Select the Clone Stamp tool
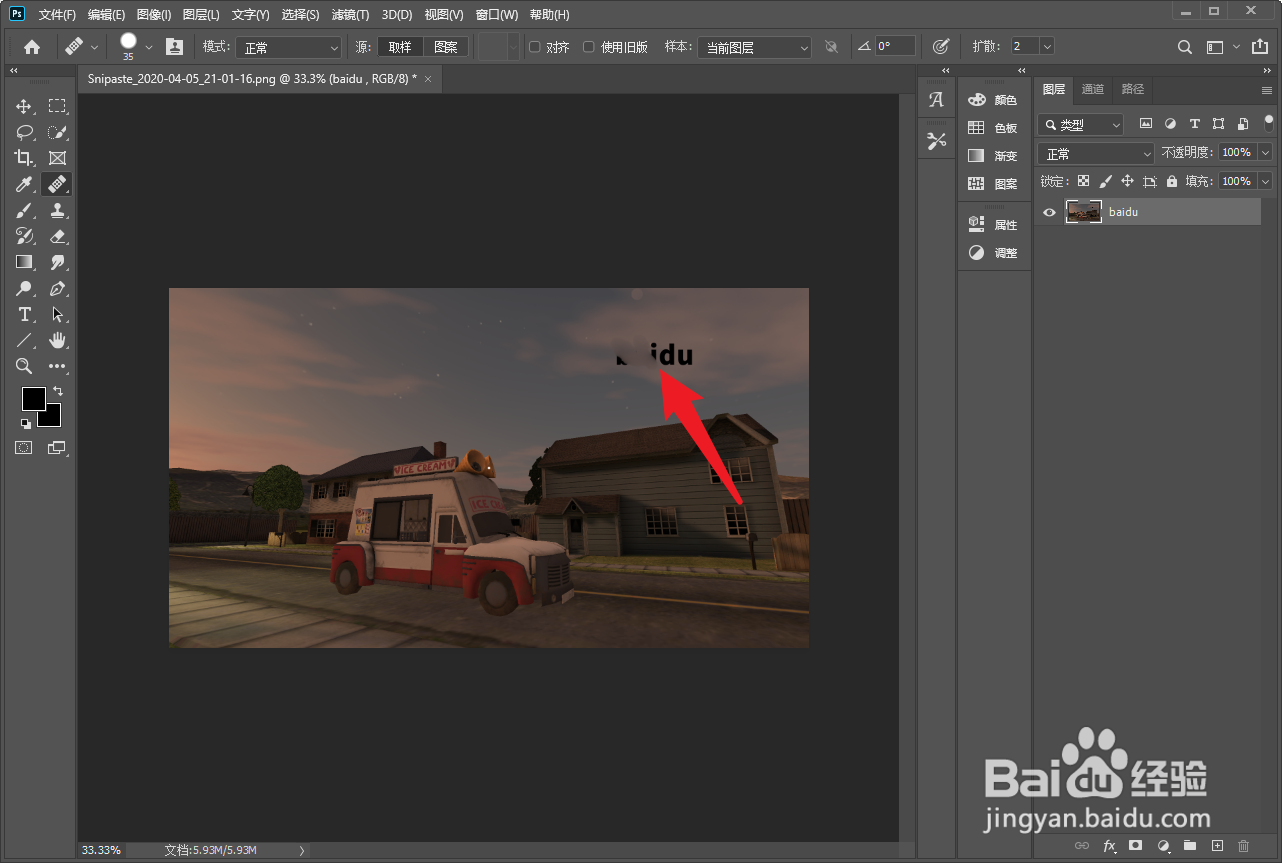 (57, 210)
